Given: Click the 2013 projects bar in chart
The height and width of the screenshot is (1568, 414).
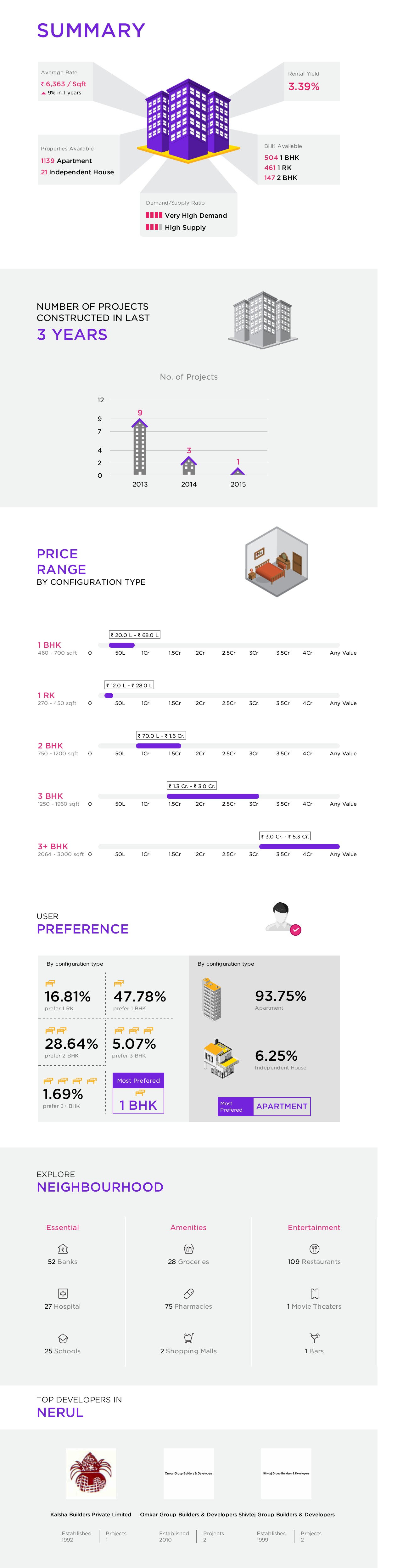Looking at the screenshot, I should pyautogui.click(x=140, y=447).
